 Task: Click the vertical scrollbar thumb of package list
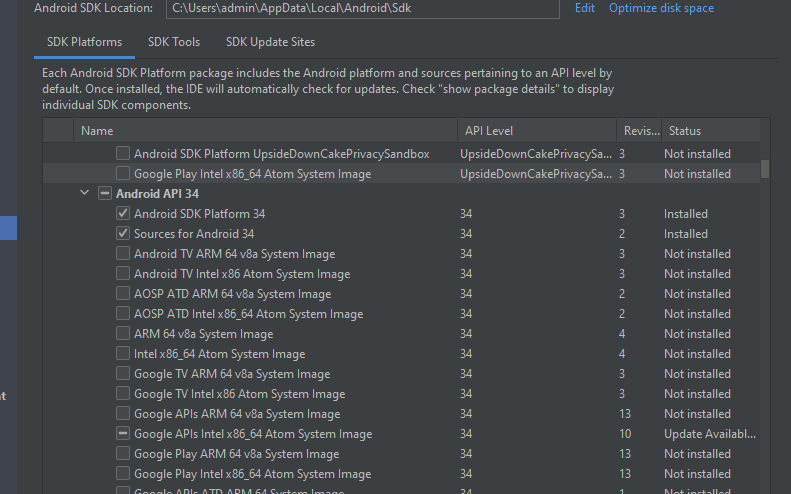point(765,168)
